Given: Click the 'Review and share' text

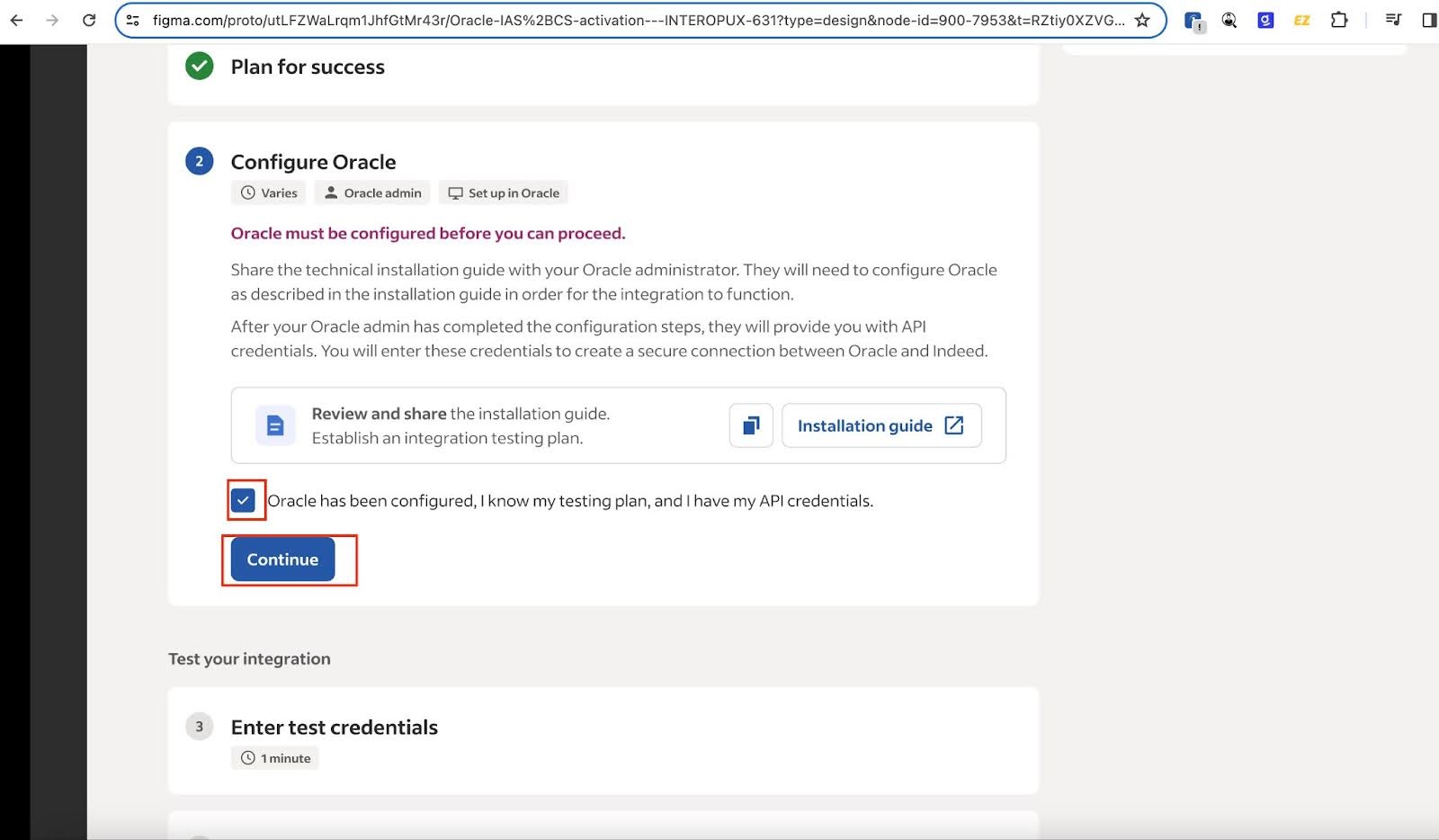Looking at the screenshot, I should [380, 414].
